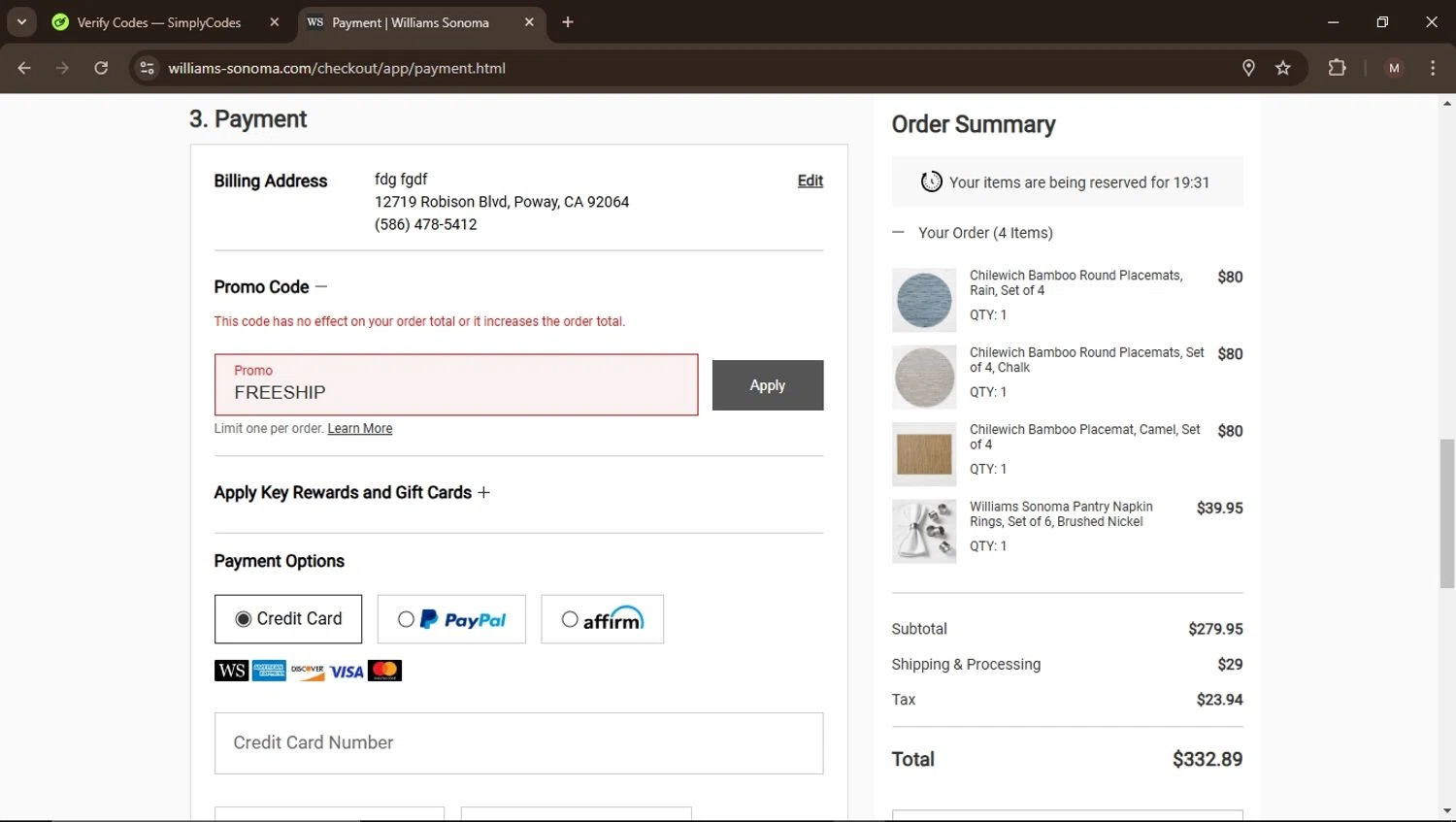Viewport: 1456px width, 822px height.
Task: Close the Verify Codes — SimplyCodes tab
Action: pos(275,22)
